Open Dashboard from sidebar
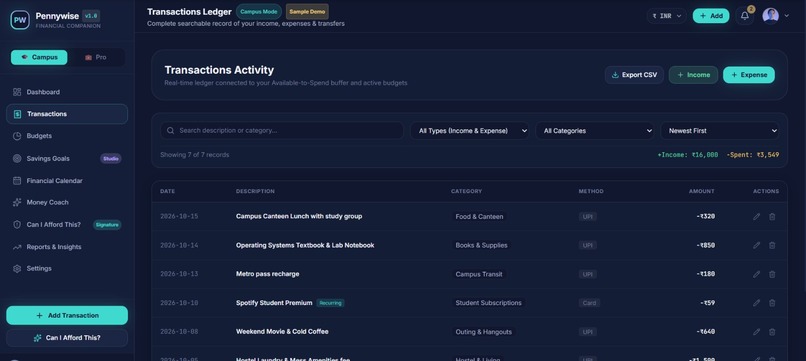 pyautogui.click(x=67, y=92)
